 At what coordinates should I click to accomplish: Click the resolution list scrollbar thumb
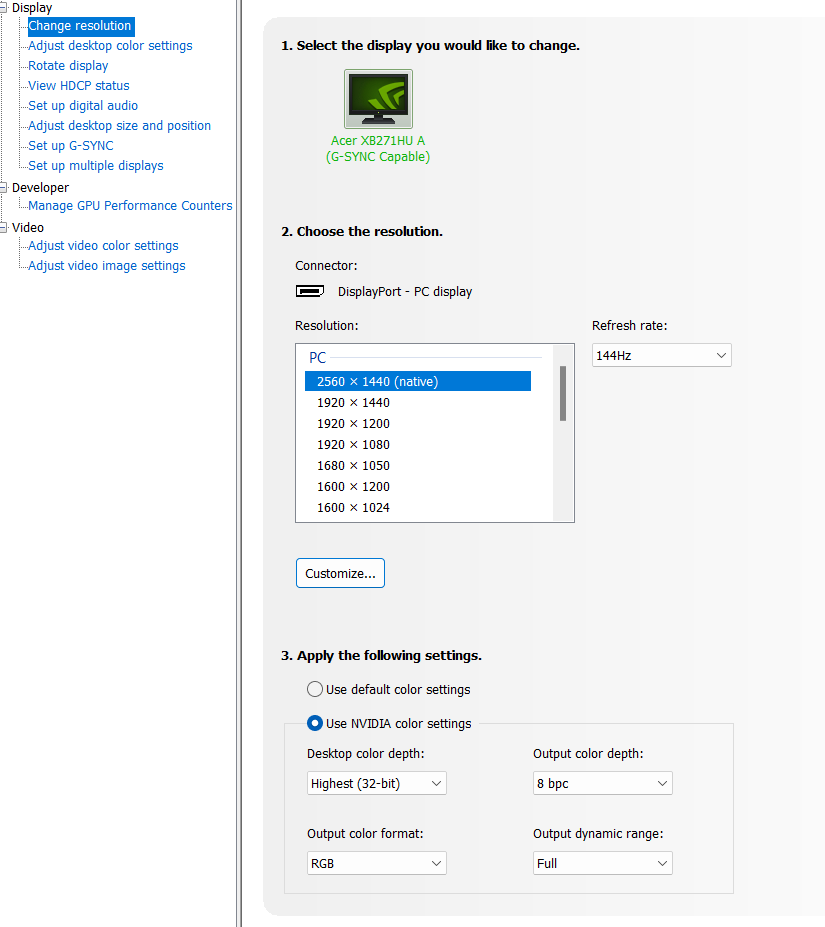(563, 394)
